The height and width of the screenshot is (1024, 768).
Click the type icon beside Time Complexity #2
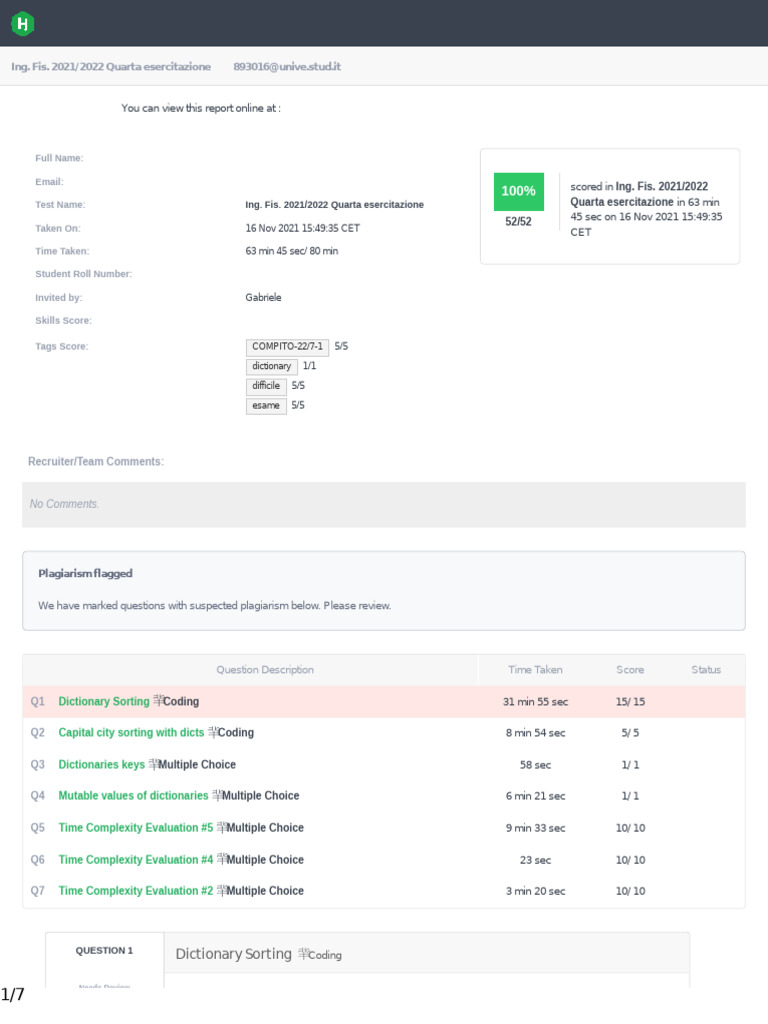[x=221, y=890]
